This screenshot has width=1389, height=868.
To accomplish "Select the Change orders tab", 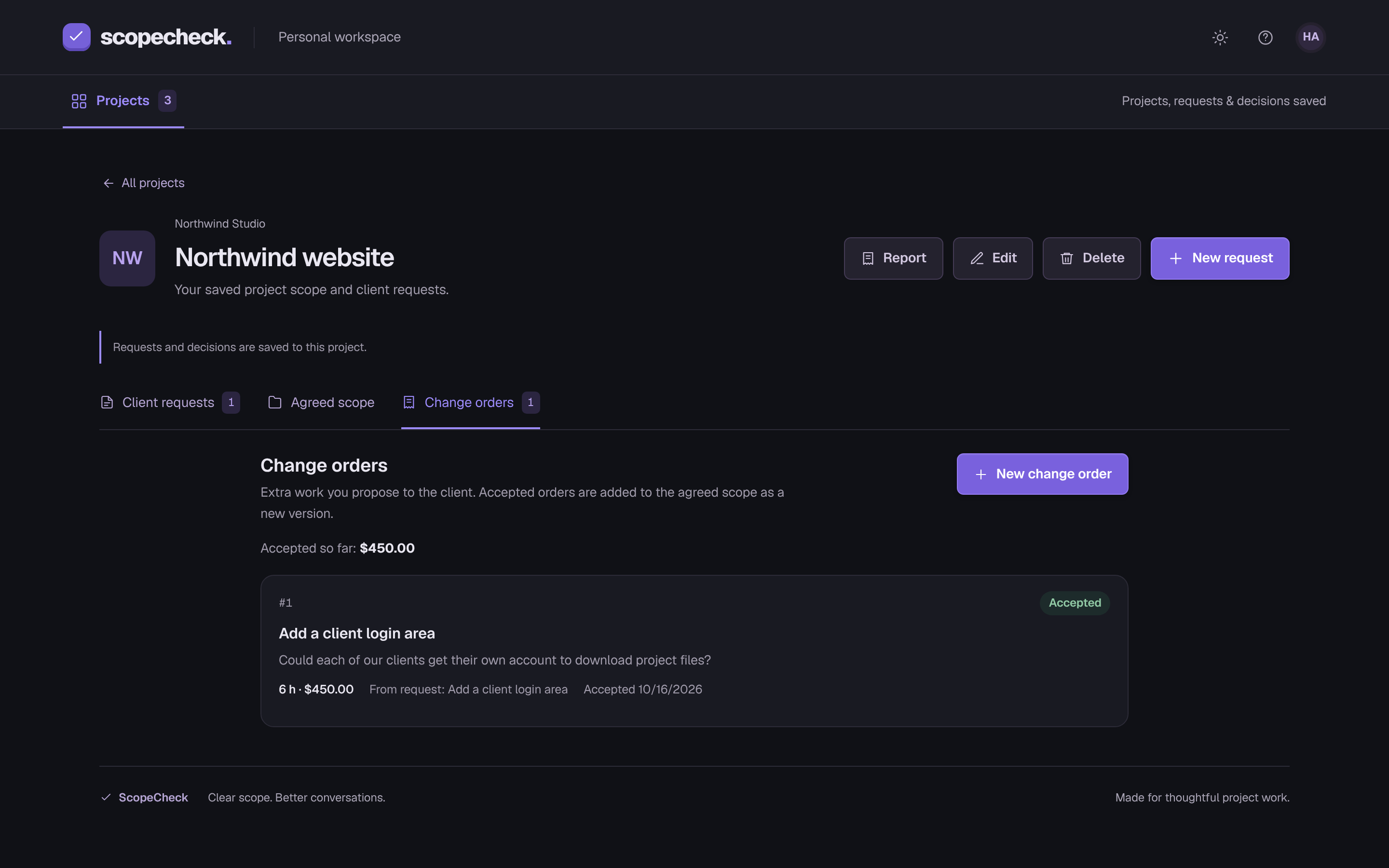I will tap(471, 403).
